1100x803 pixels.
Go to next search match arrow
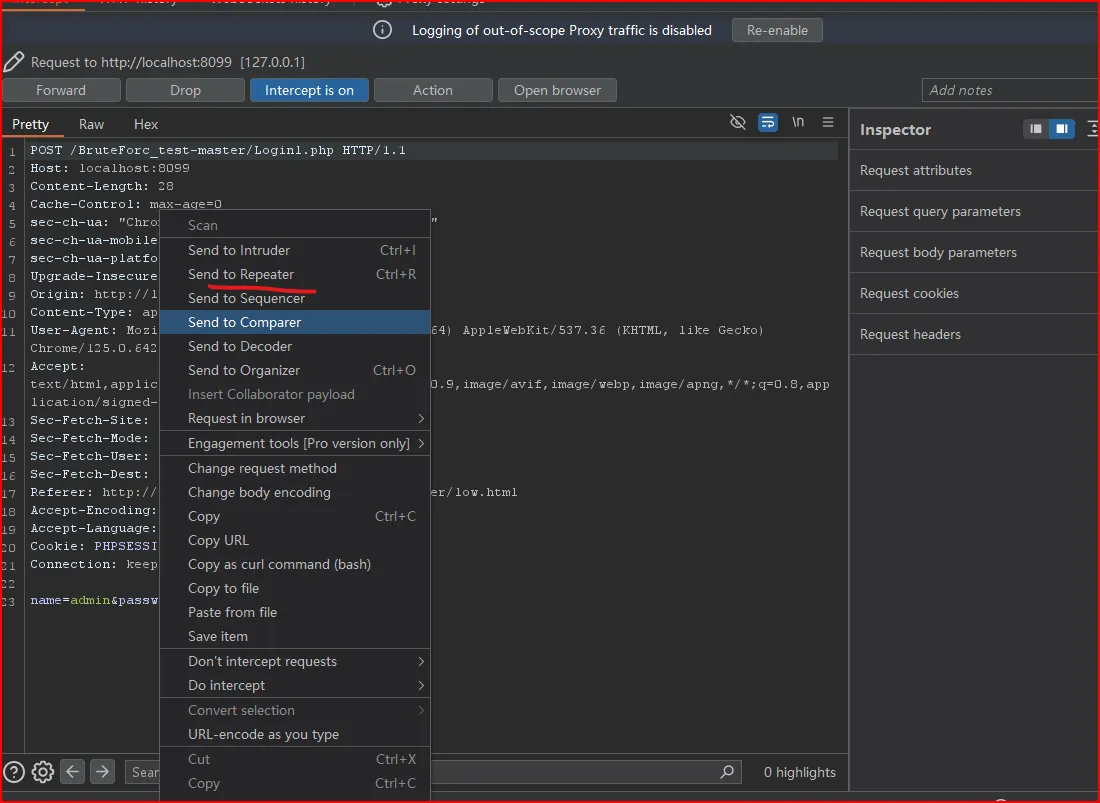point(102,771)
